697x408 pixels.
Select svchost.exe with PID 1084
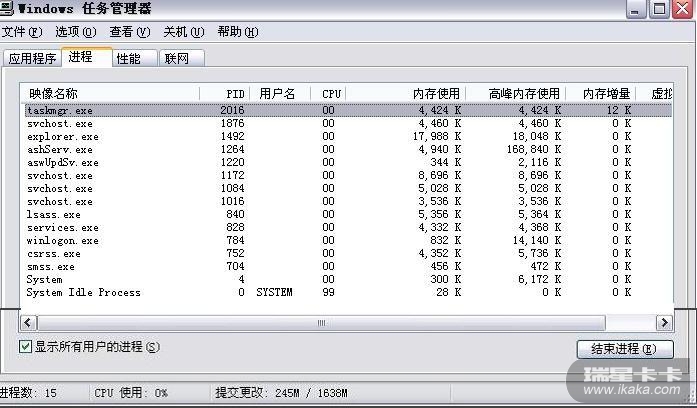348,188
